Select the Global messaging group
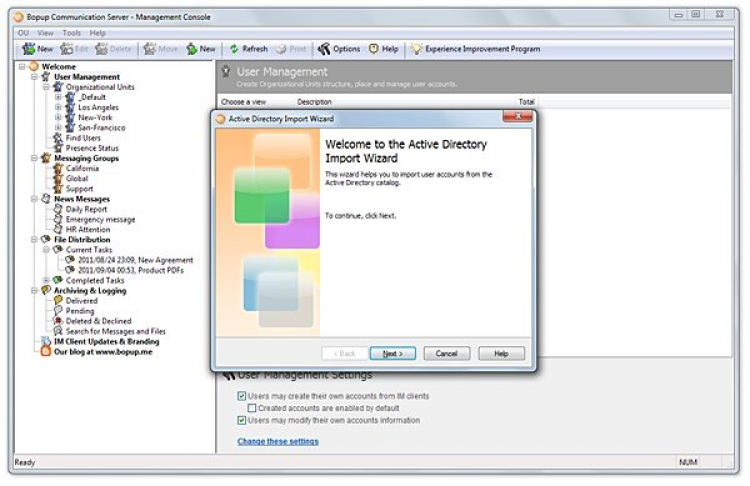 click(77, 178)
